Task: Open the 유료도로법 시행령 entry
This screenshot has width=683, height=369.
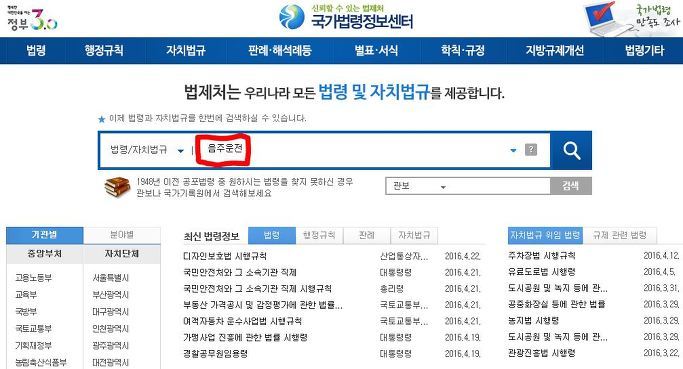Action: coord(541,272)
